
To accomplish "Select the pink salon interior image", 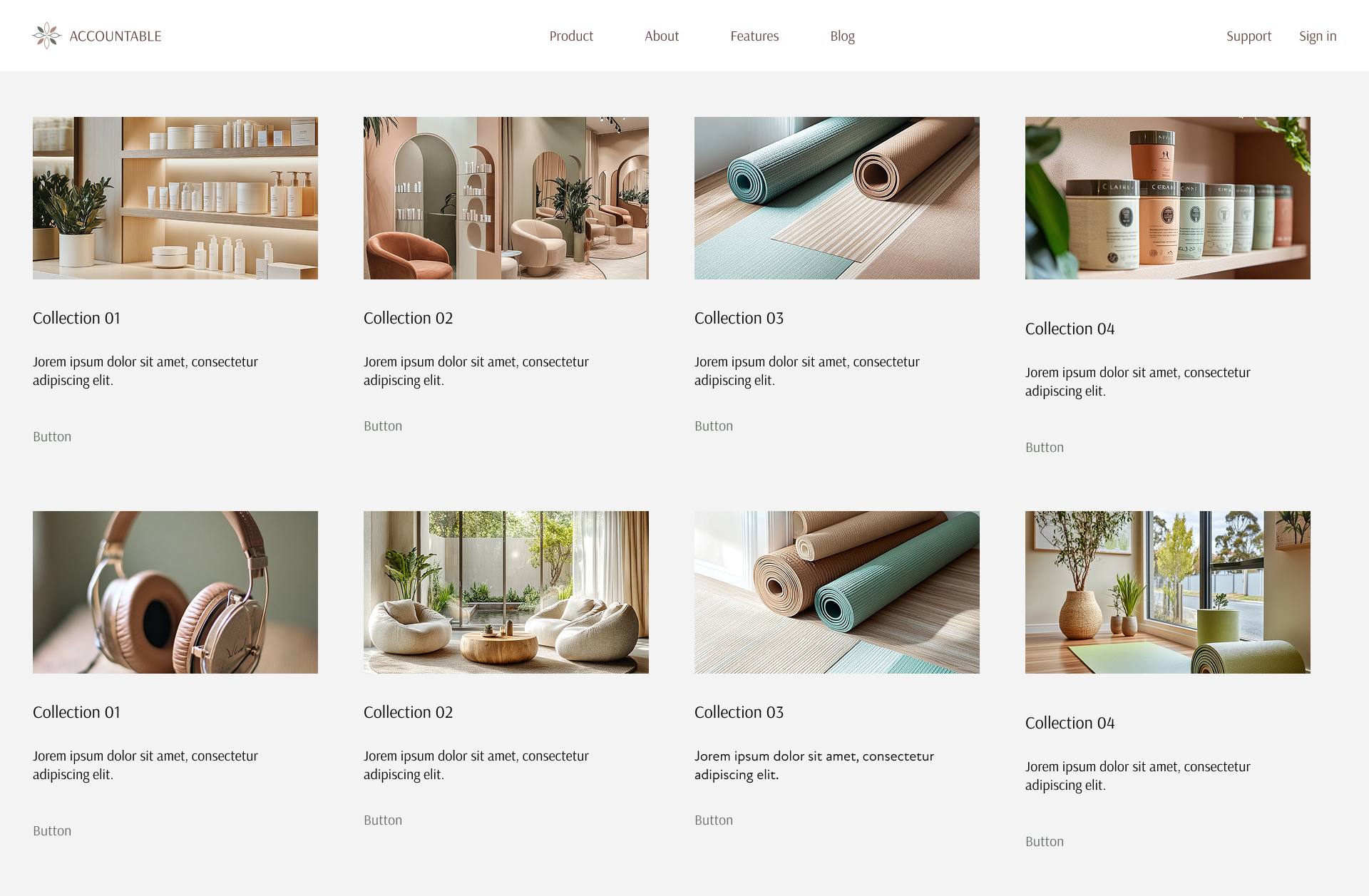I will [506, 198].
